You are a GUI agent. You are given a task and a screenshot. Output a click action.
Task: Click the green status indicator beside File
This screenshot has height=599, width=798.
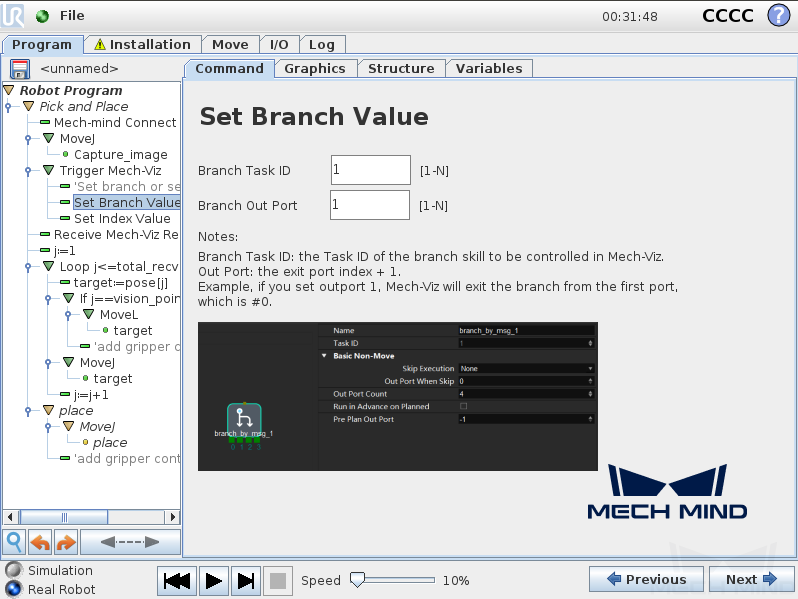pyautogui.click(x=42, y=16)
